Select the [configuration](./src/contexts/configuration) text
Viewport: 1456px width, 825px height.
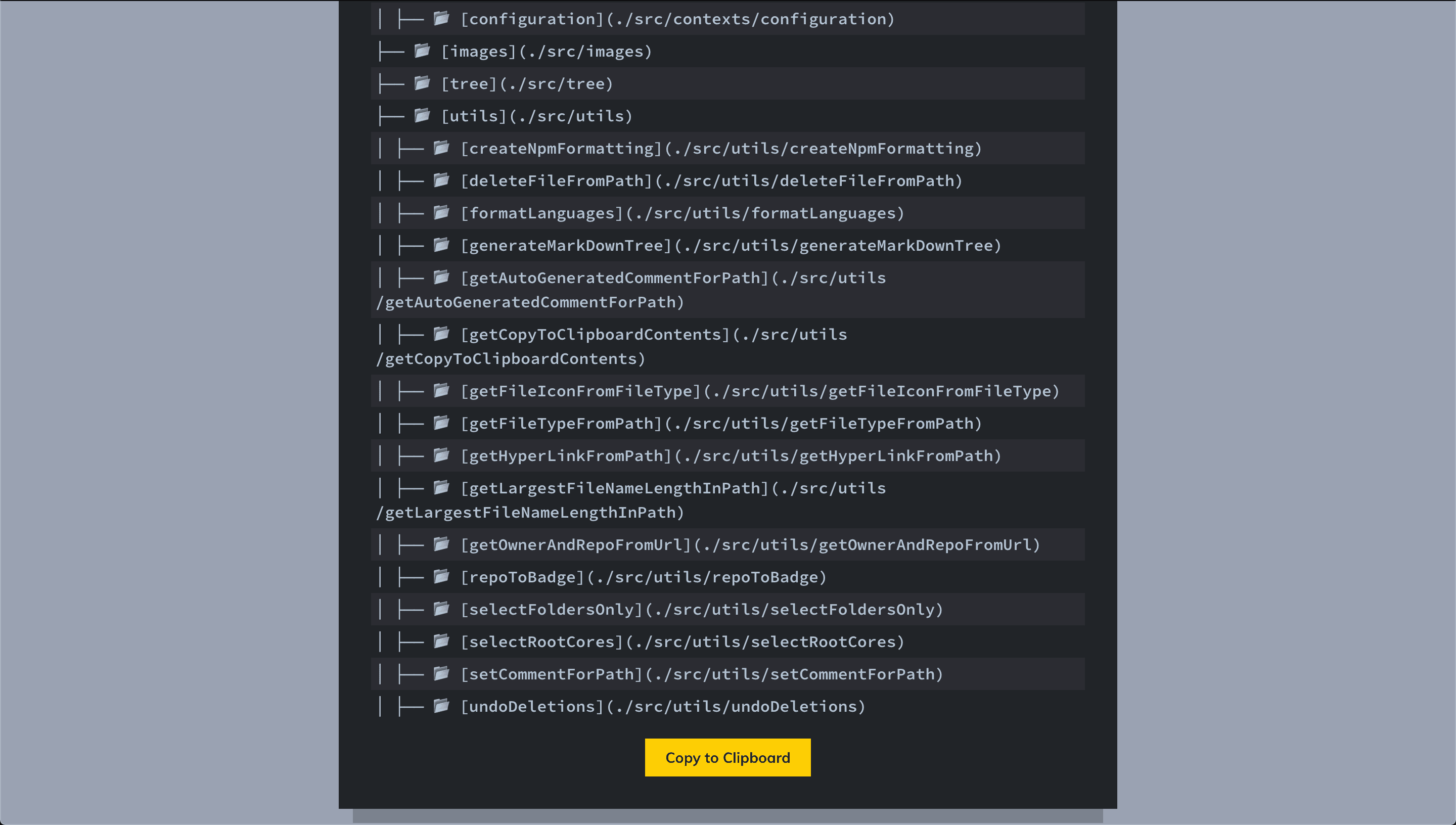677,19
